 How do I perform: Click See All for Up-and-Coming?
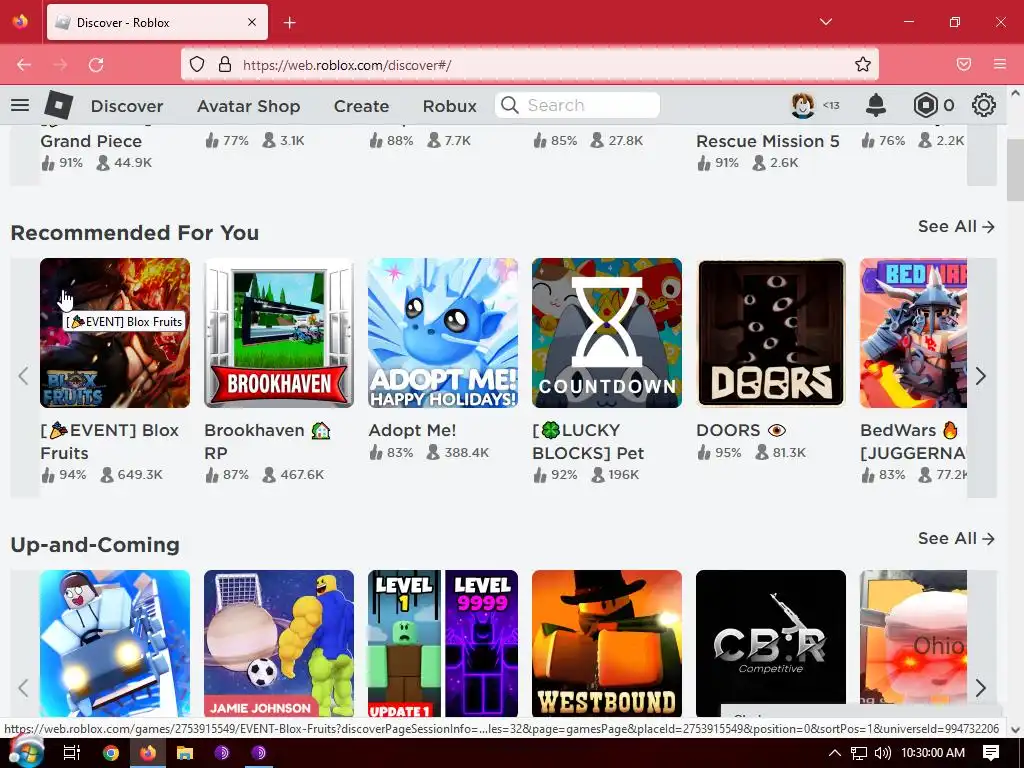956,539
